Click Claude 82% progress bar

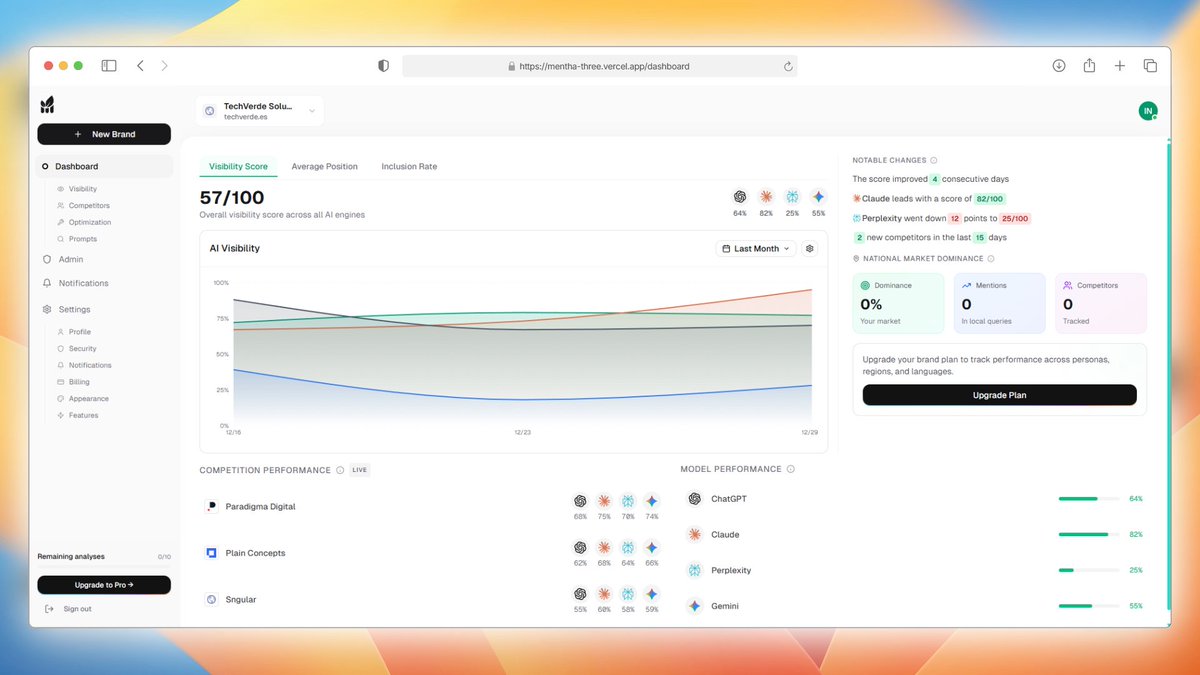pos(1089,534)
